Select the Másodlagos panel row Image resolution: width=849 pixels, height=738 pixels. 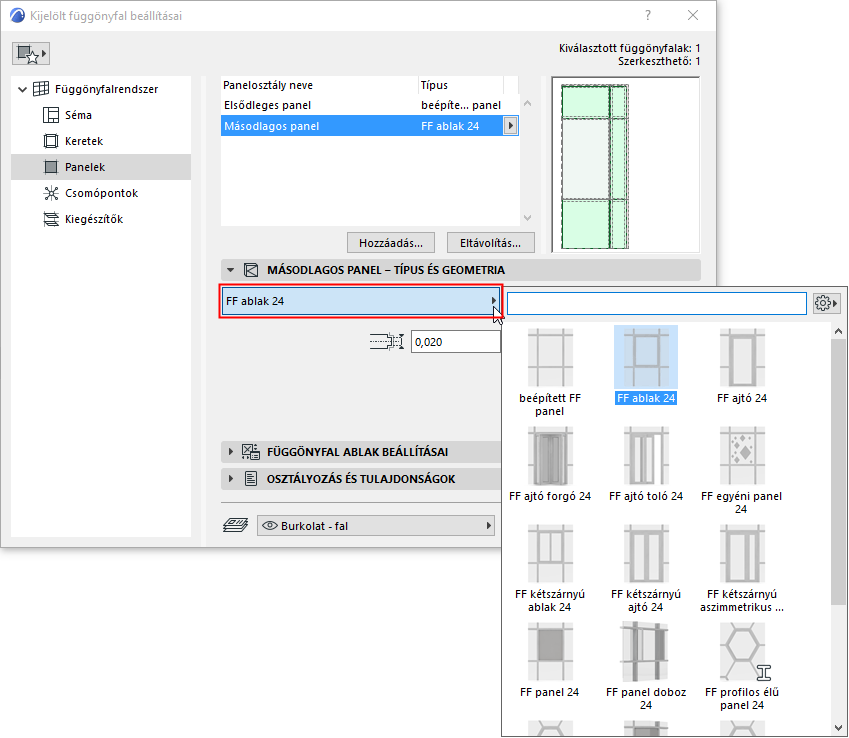[370, 126]
